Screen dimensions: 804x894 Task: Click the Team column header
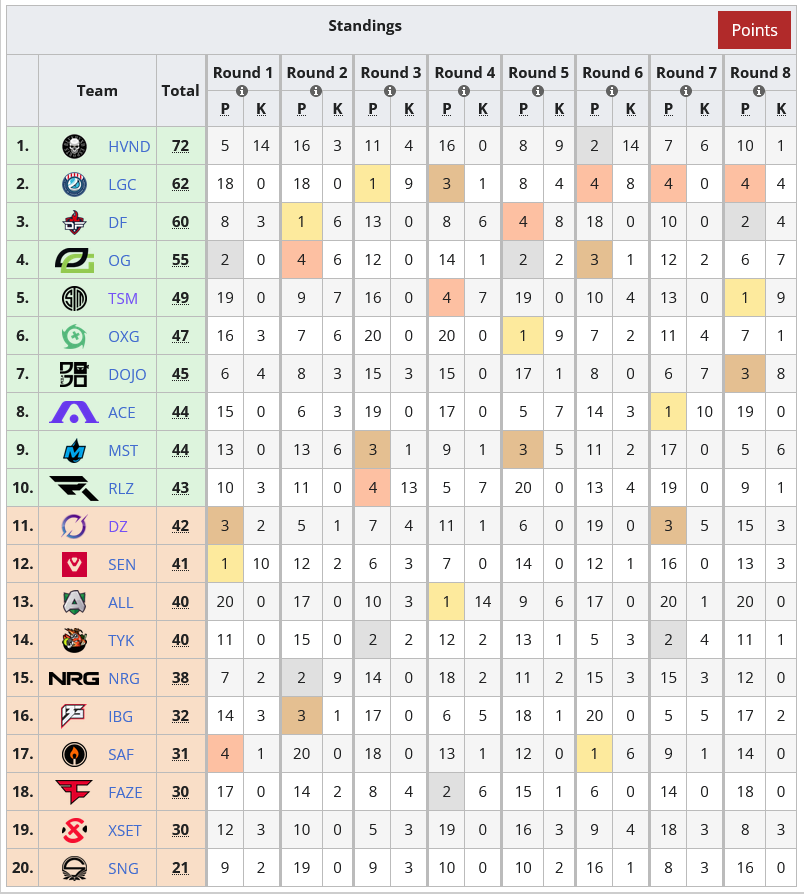coord(97,90)
